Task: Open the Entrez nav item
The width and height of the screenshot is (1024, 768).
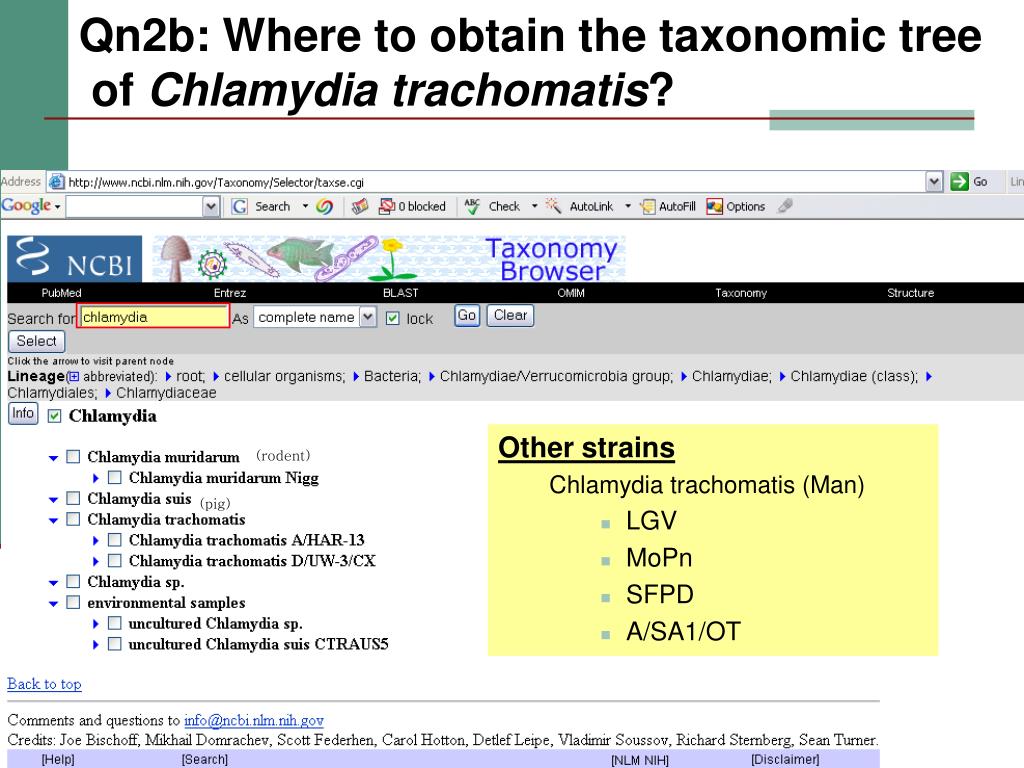Action: (230, 293)
